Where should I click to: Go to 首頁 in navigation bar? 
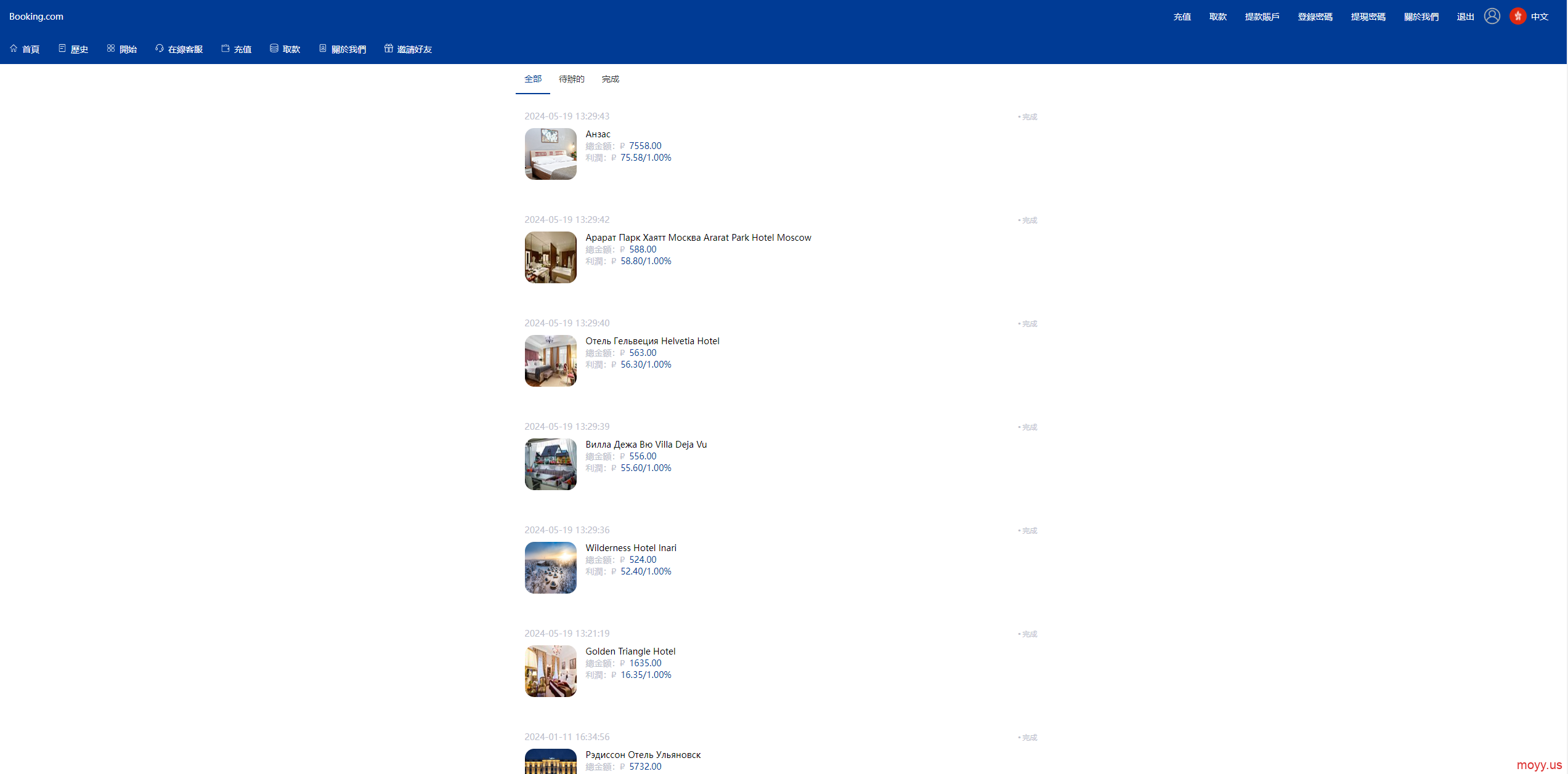click(x=31, y=49)
